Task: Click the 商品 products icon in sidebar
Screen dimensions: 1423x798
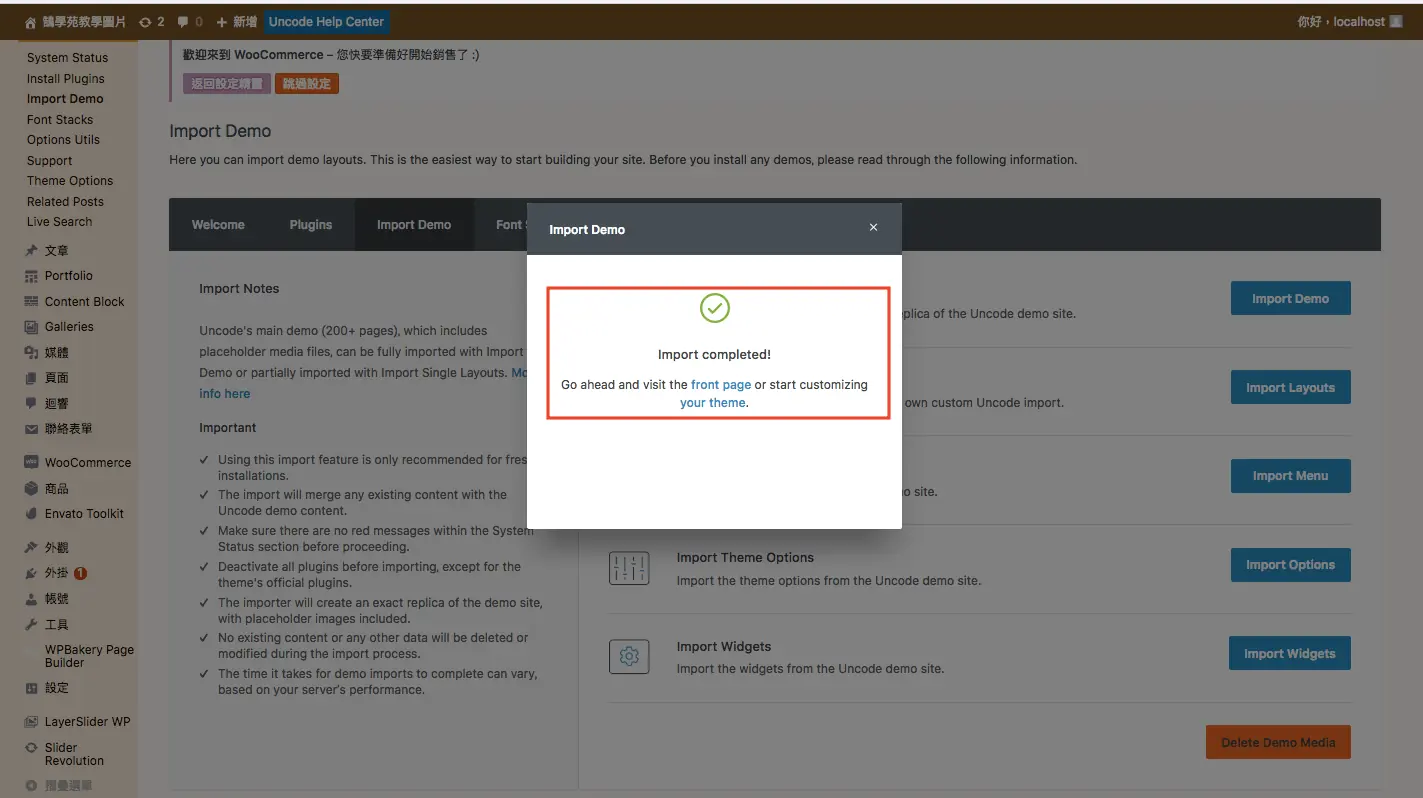Action: [x=32, y=489]
